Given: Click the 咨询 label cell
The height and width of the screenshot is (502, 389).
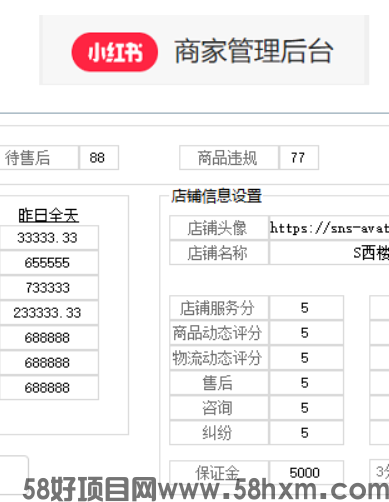Looking at the screenshot, I should pyautogui.click(x=219, y=408).
